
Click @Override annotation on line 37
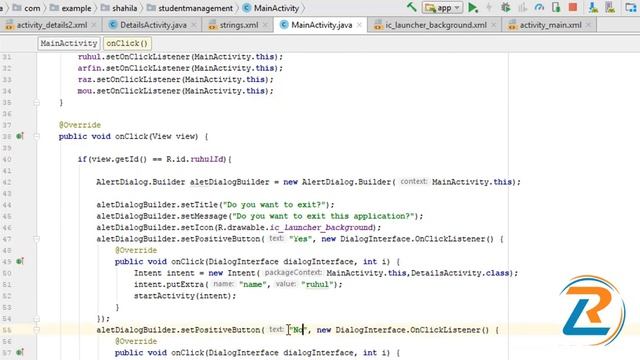(x=80, y=125)
